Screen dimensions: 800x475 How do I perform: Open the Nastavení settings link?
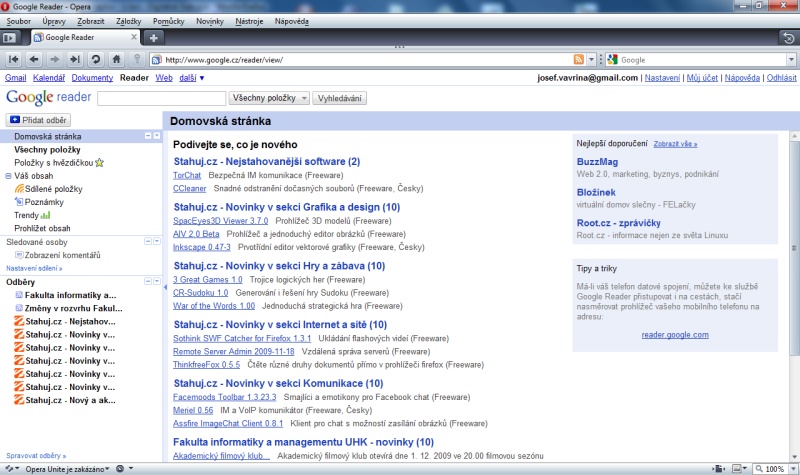click(662, 78)
